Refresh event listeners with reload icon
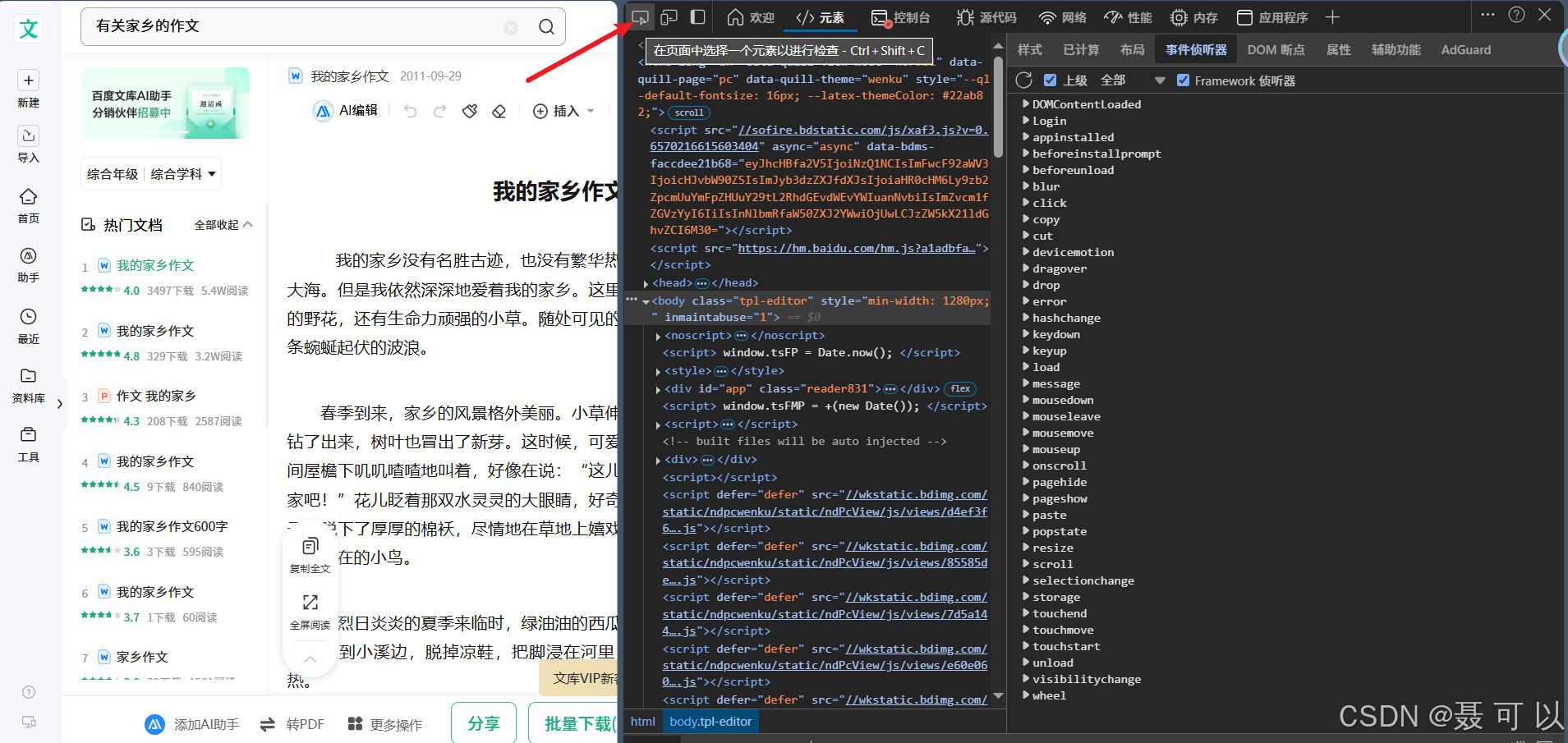1568x743 pixels. pyautogui.click(x=1023, y=80)
